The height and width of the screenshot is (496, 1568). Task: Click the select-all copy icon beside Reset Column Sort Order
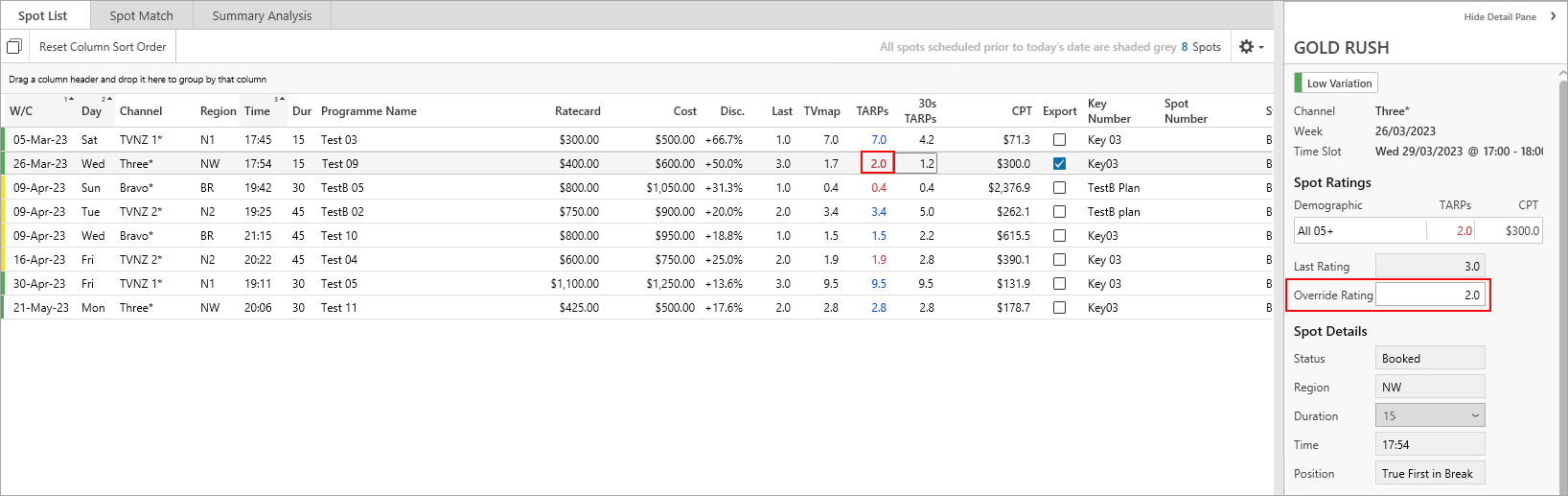pyautogui.click(x=14, y=46)
